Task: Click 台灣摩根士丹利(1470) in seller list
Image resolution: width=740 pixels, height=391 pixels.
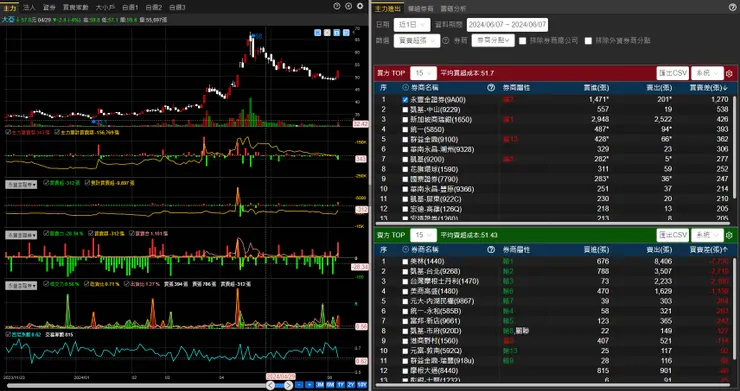Action: 444,281
